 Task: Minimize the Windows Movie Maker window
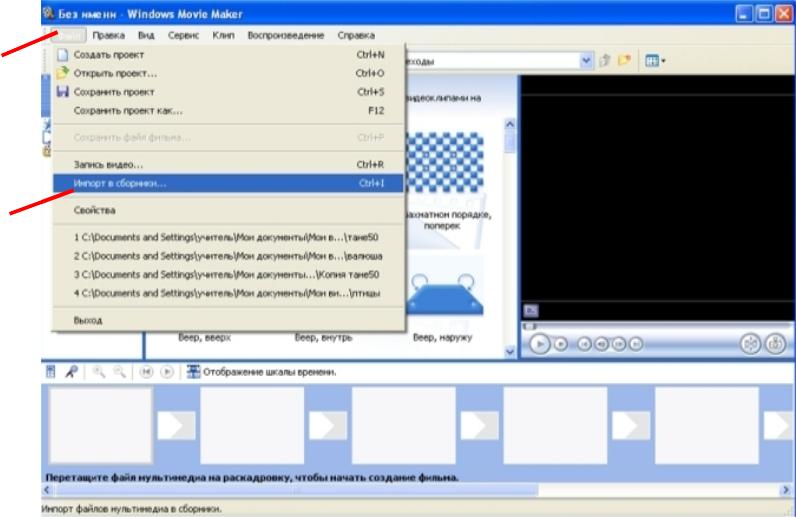tap(744, 14)
